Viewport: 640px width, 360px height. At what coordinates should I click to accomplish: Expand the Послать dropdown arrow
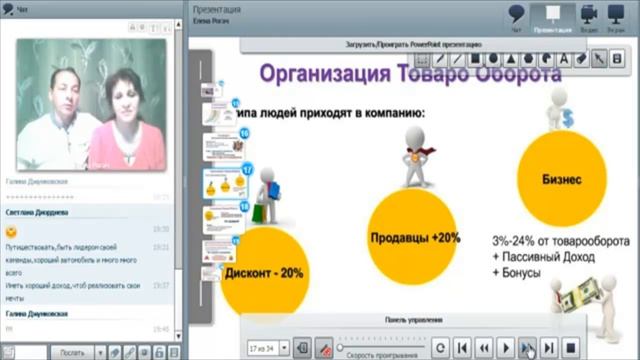click(x=100, y=352)
